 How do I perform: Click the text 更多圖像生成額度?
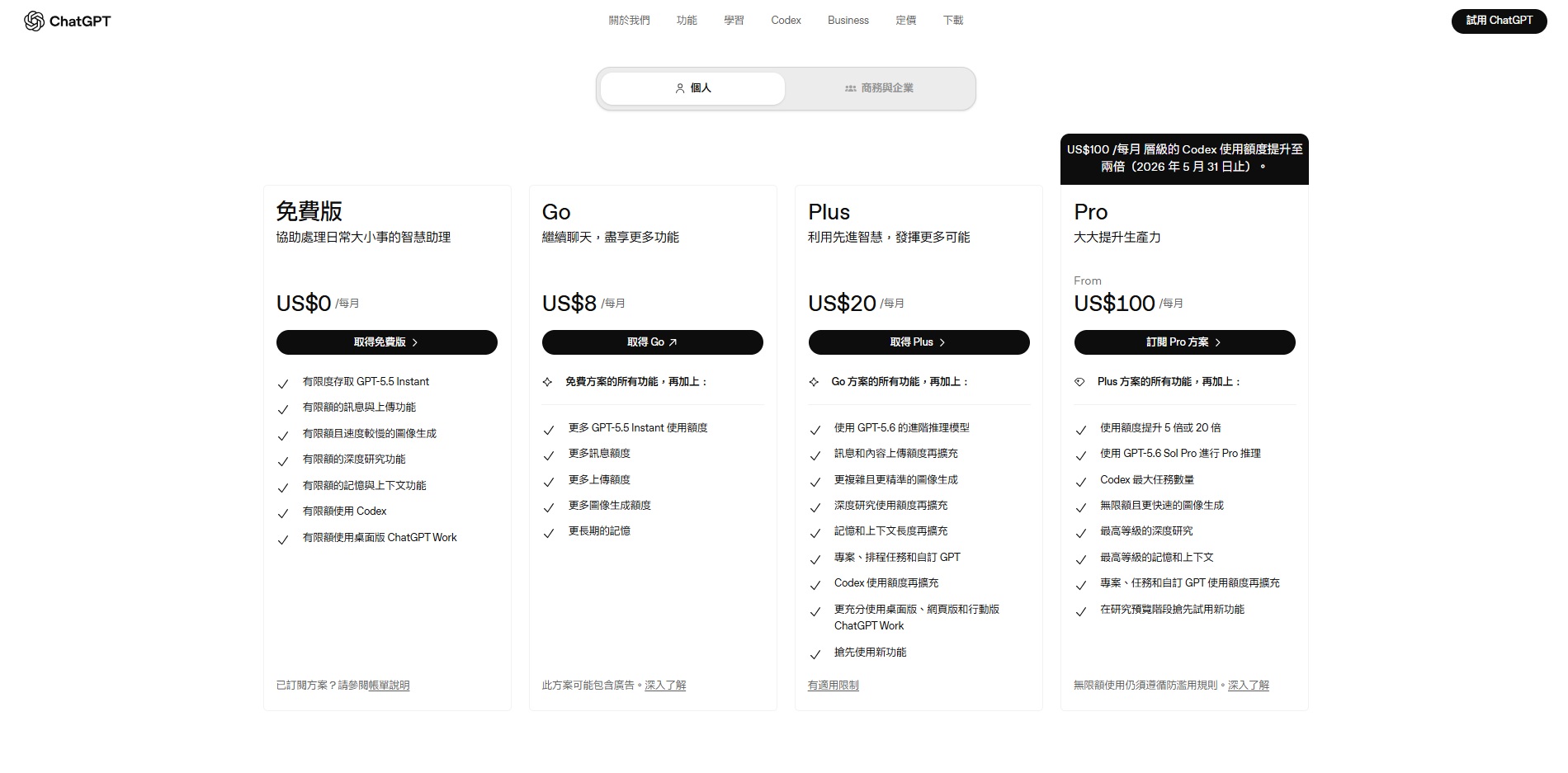point(610,506)
